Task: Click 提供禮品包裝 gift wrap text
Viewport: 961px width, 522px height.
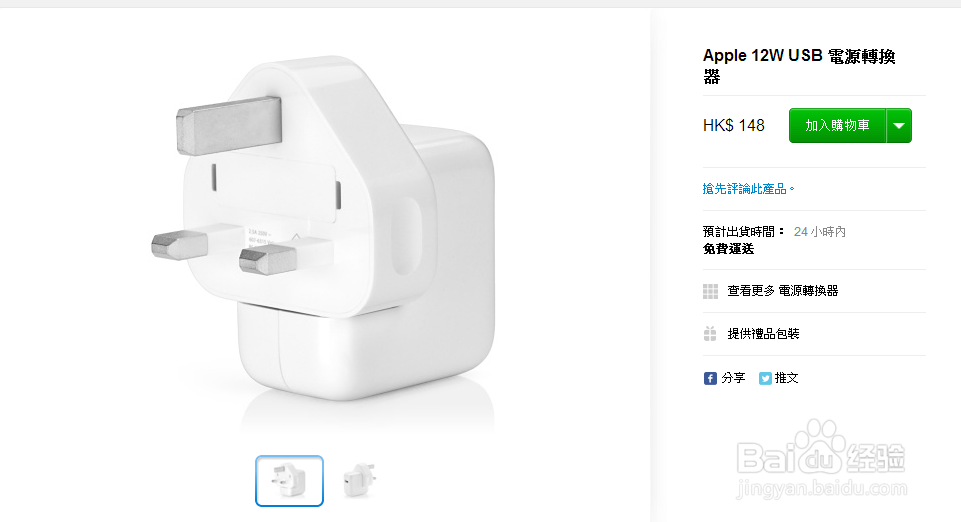Action: [763, 334]
